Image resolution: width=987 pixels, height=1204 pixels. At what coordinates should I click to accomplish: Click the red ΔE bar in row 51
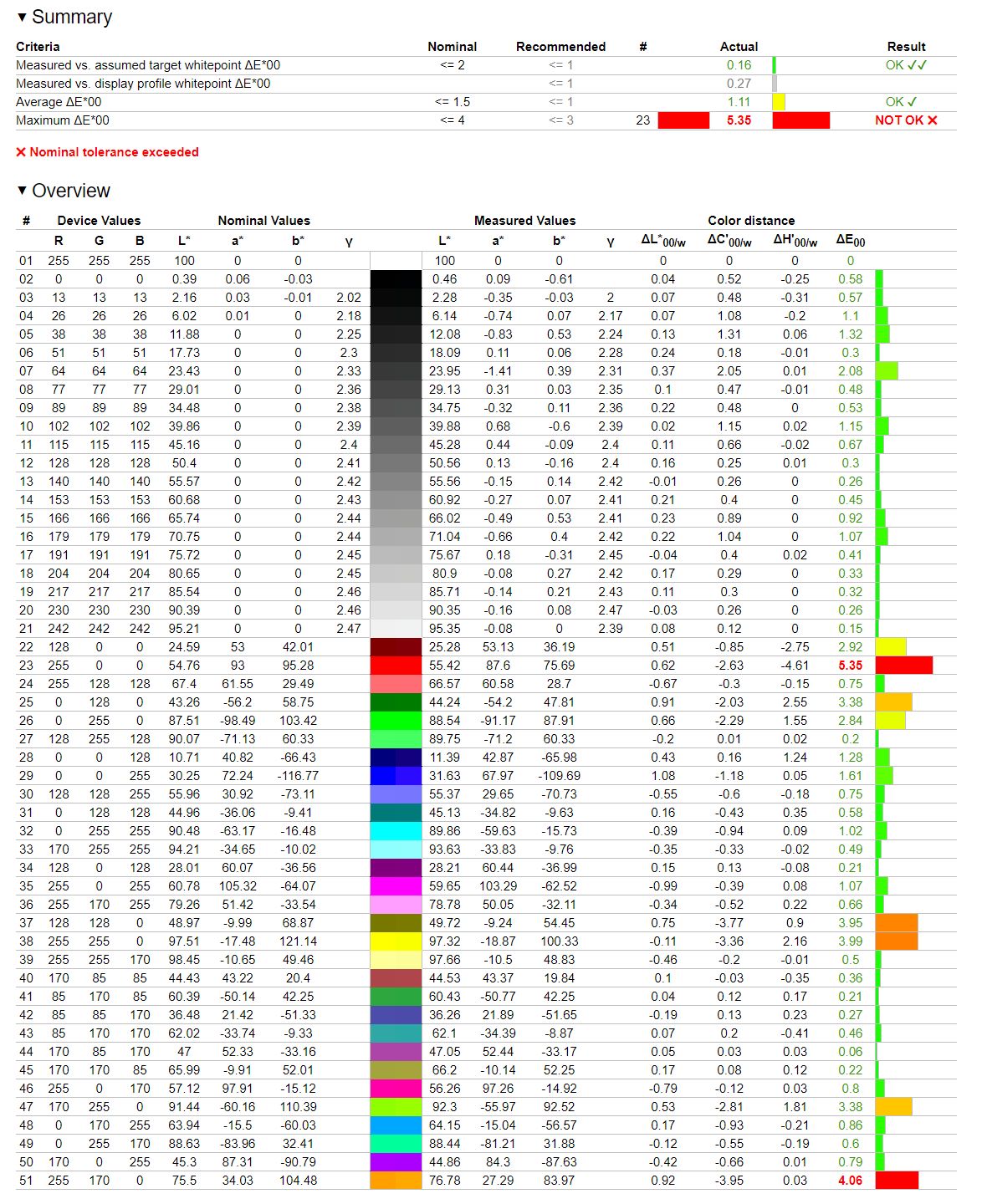pos(897,1181)
